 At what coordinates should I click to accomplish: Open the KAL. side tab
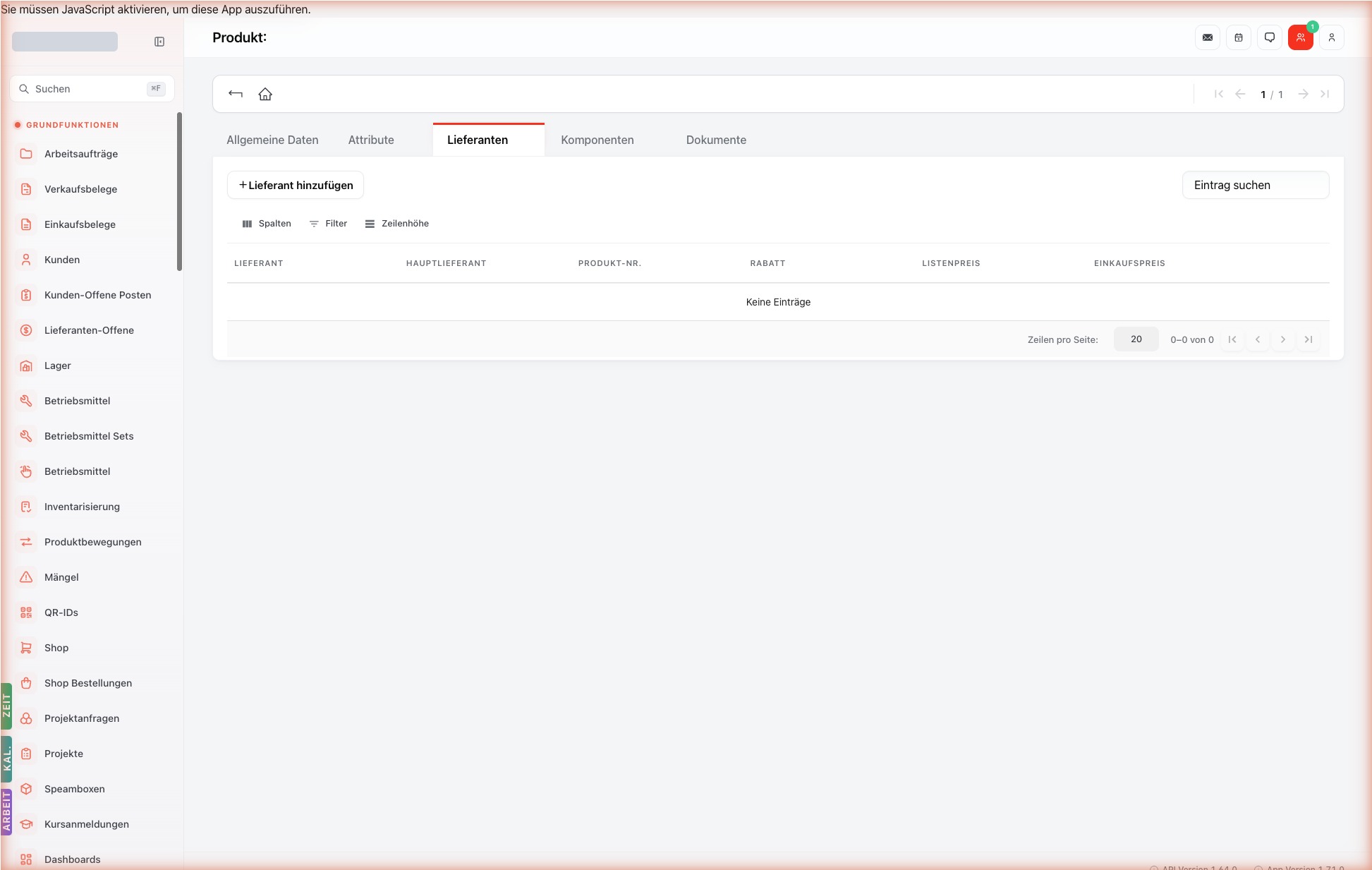6,759
